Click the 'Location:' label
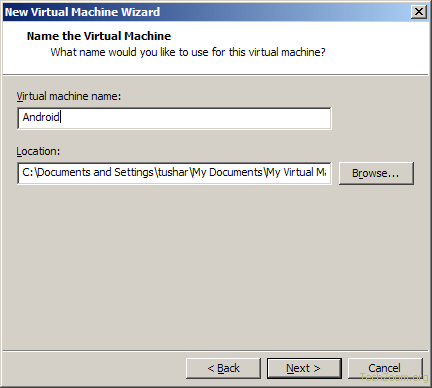Image resolution: width=432 pixels, height=388 pixels. [x=38, y=151]
